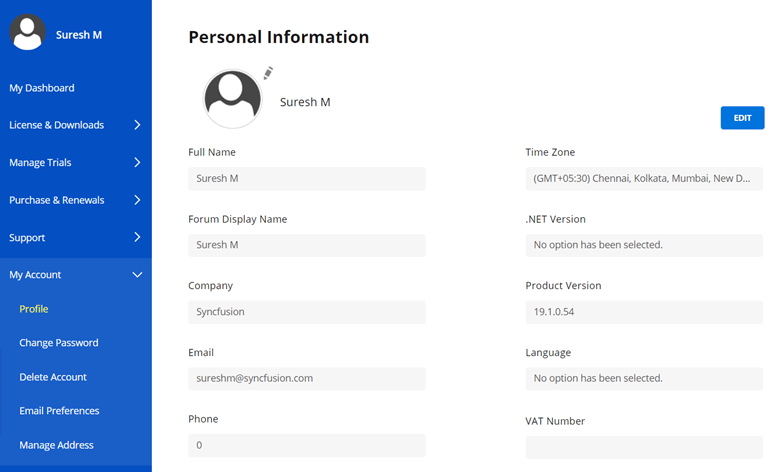The width and height of the screenshot is (780, 472).
Task: Expand the Support menu chevron
Action: click(137, 237)
